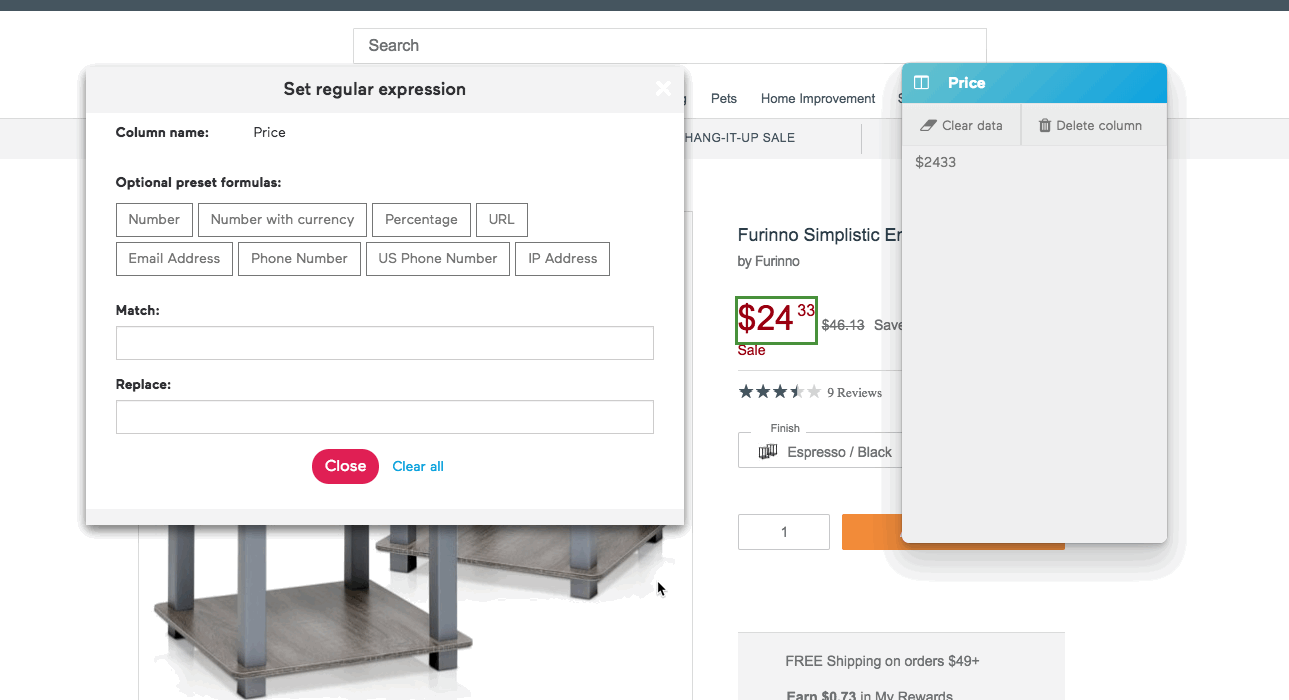Select the highlighted $24.33 price element
This screenshot has width=1289, height=700.
pyautogui.click(x=775, y=319)
